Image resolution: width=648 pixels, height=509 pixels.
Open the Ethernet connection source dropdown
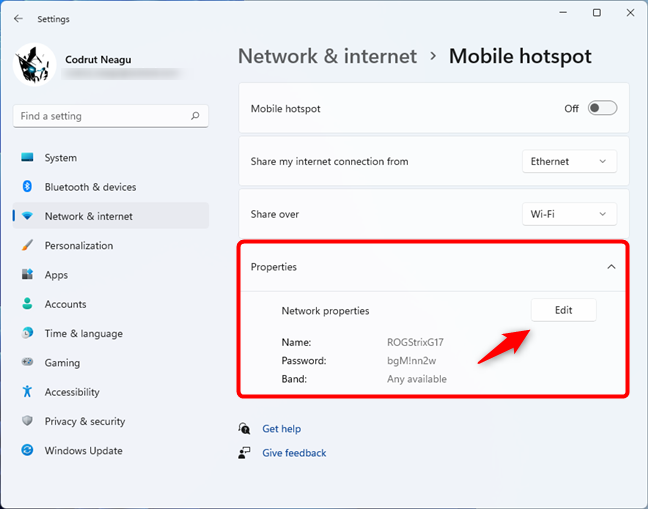tap(569, 162)
